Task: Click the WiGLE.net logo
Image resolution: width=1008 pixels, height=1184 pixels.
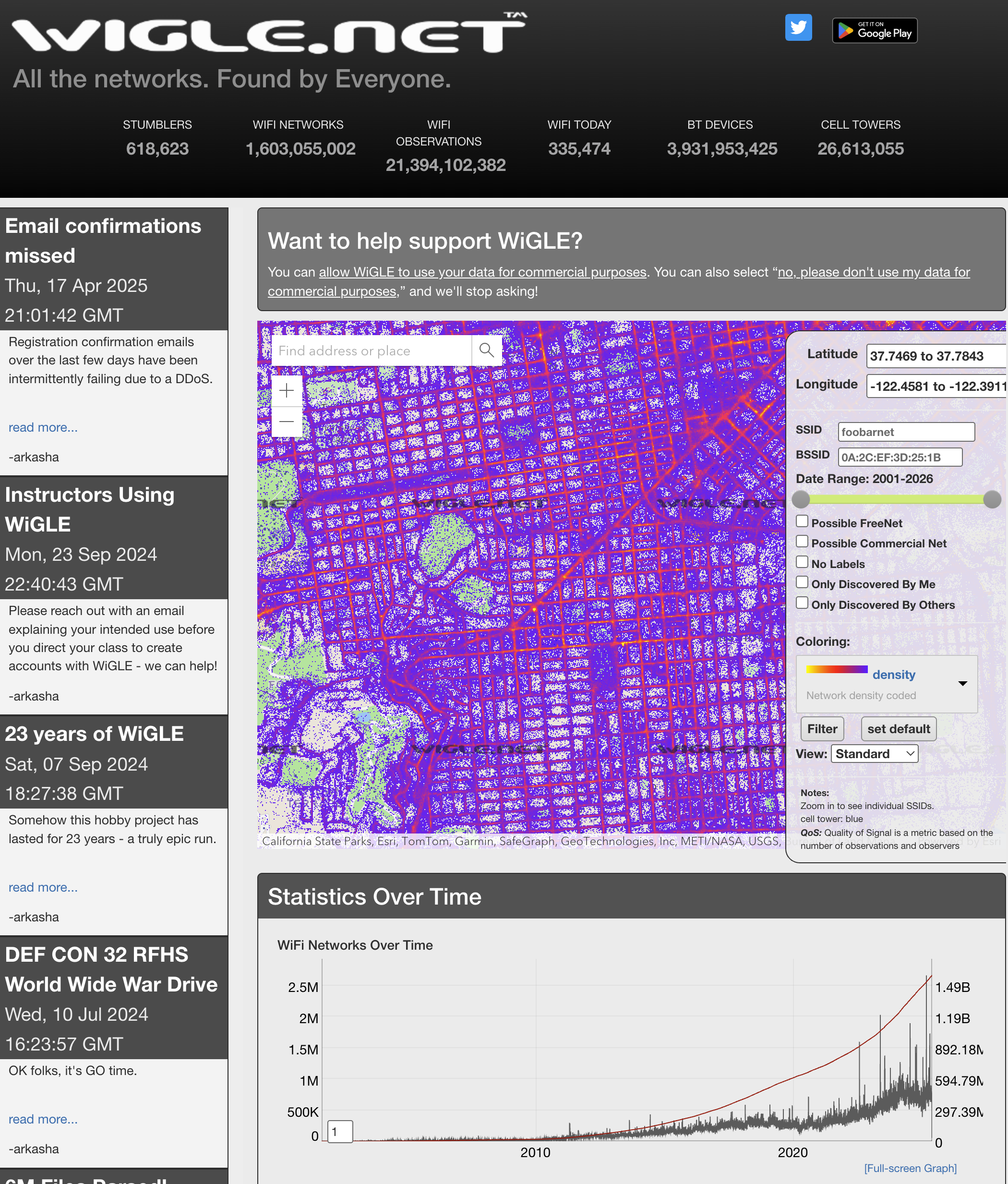Action: point(269,33)
